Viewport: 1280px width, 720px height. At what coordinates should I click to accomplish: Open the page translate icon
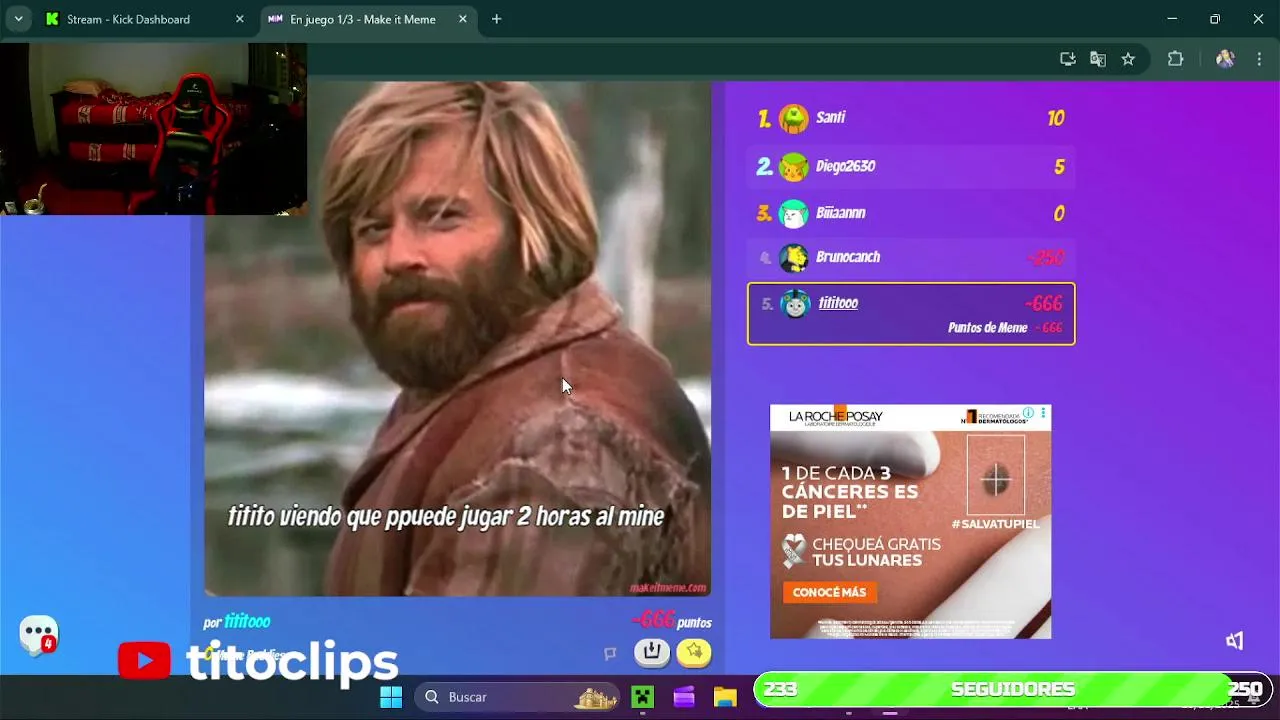pyautogui.click(x=1098, y=59)
